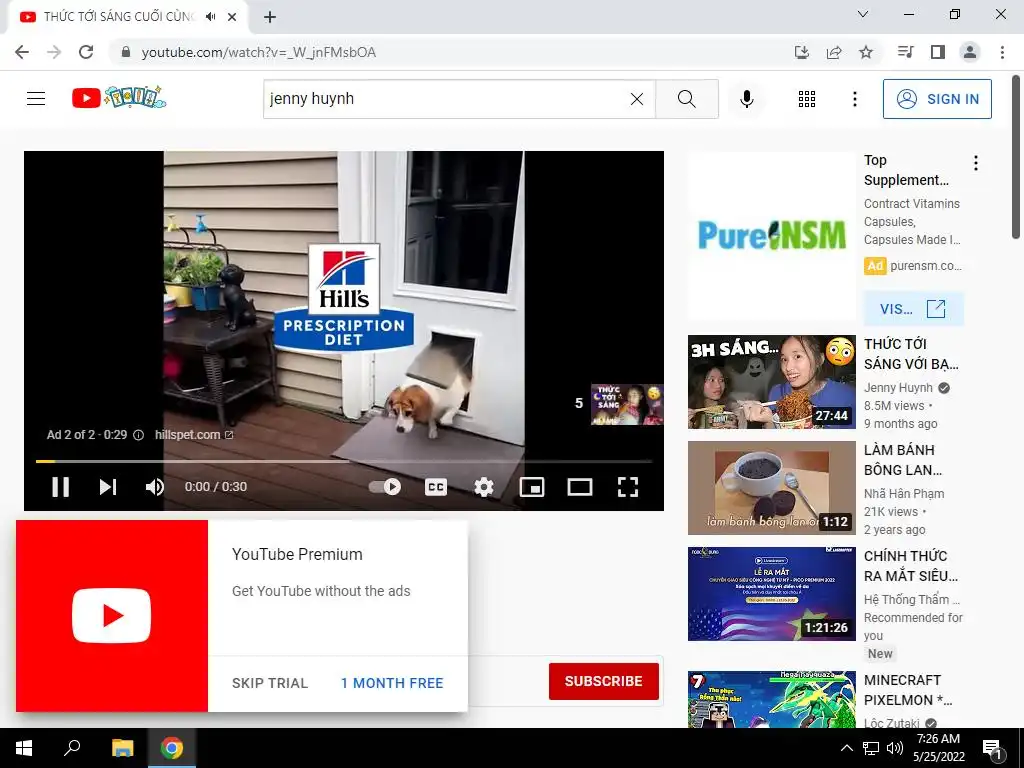
Task: Click the video progress bar
Action: click(344, 461)
